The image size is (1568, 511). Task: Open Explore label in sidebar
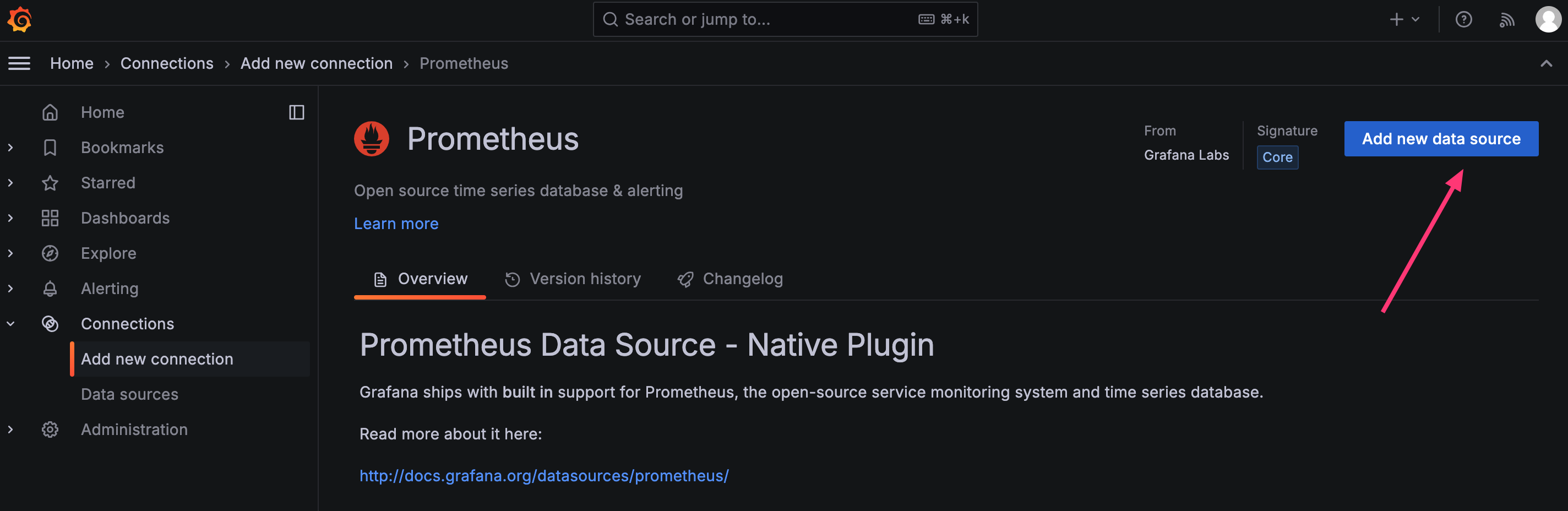pyautogui.click(x=108, y=253)
